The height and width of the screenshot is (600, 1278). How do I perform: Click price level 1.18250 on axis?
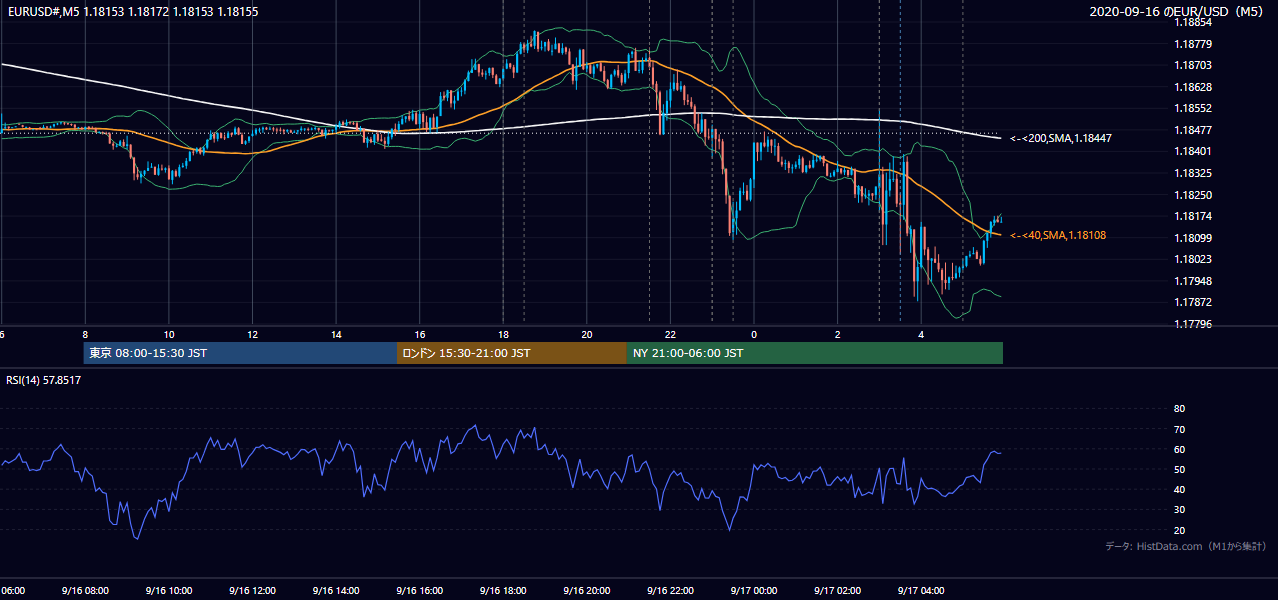point(1193,195)
